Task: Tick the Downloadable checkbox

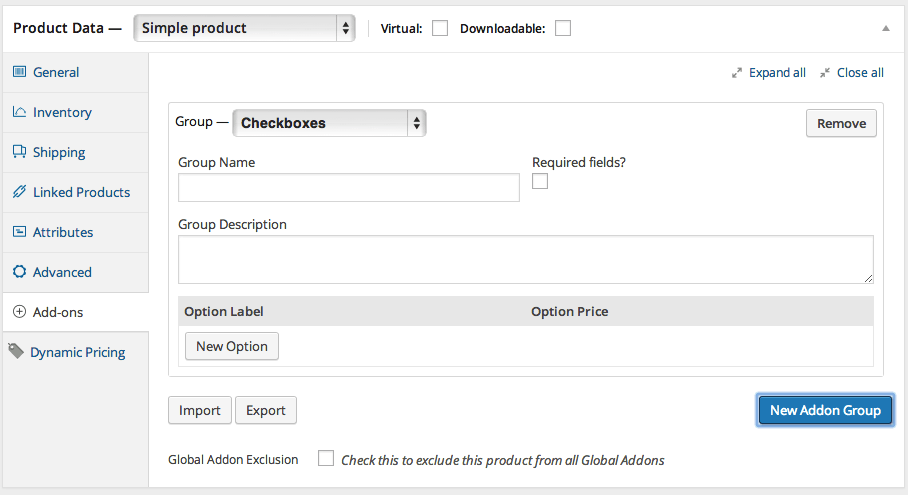Action: click(563, 29)
